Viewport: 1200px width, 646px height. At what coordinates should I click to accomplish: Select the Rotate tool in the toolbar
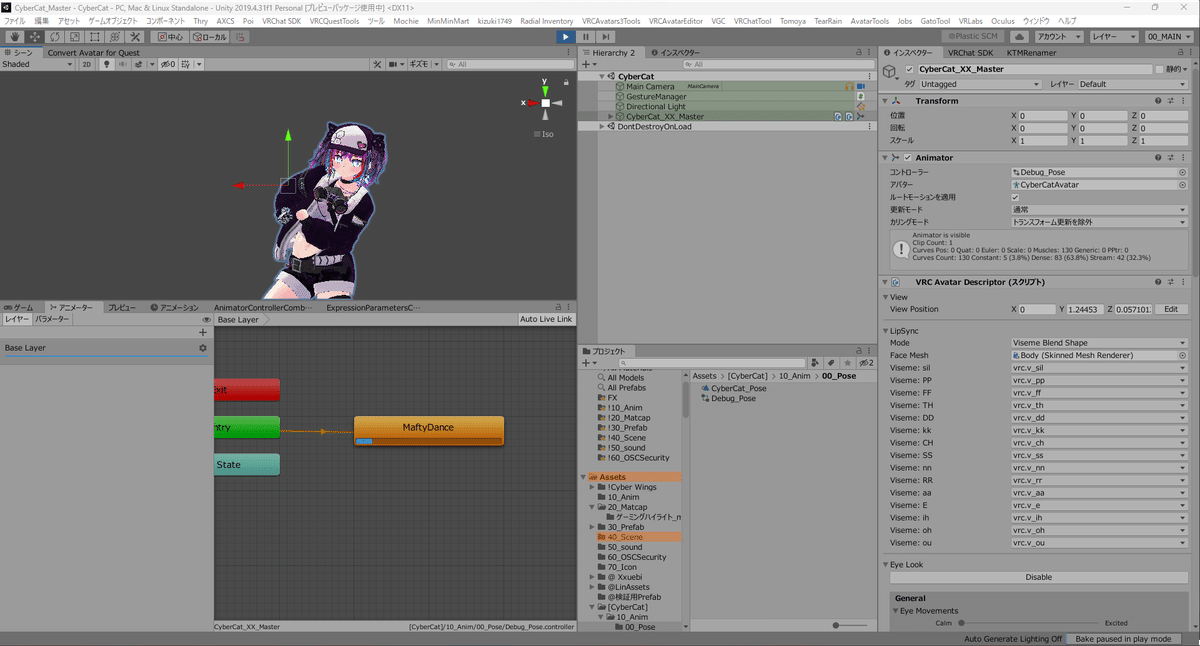coord(55,37)
